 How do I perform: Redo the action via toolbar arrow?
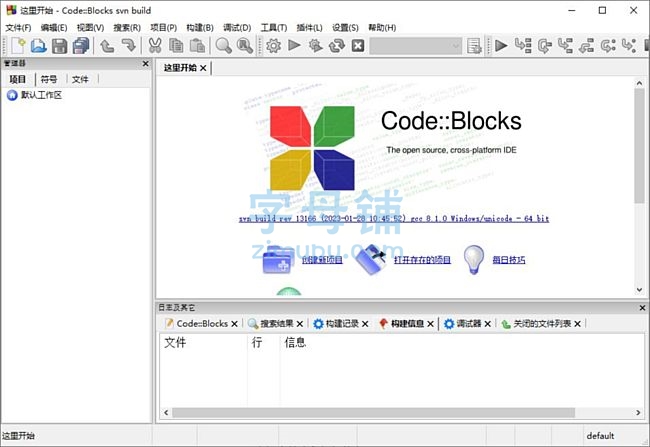point(129,46)
